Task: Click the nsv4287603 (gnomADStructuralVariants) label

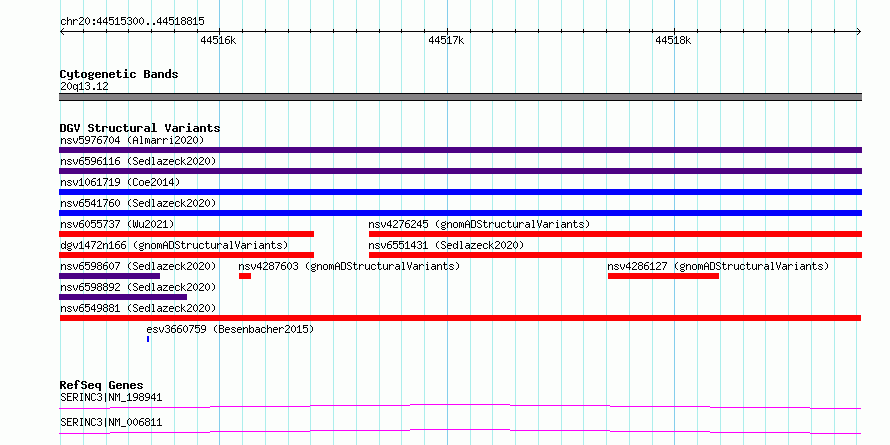Action: coord(349,266)
